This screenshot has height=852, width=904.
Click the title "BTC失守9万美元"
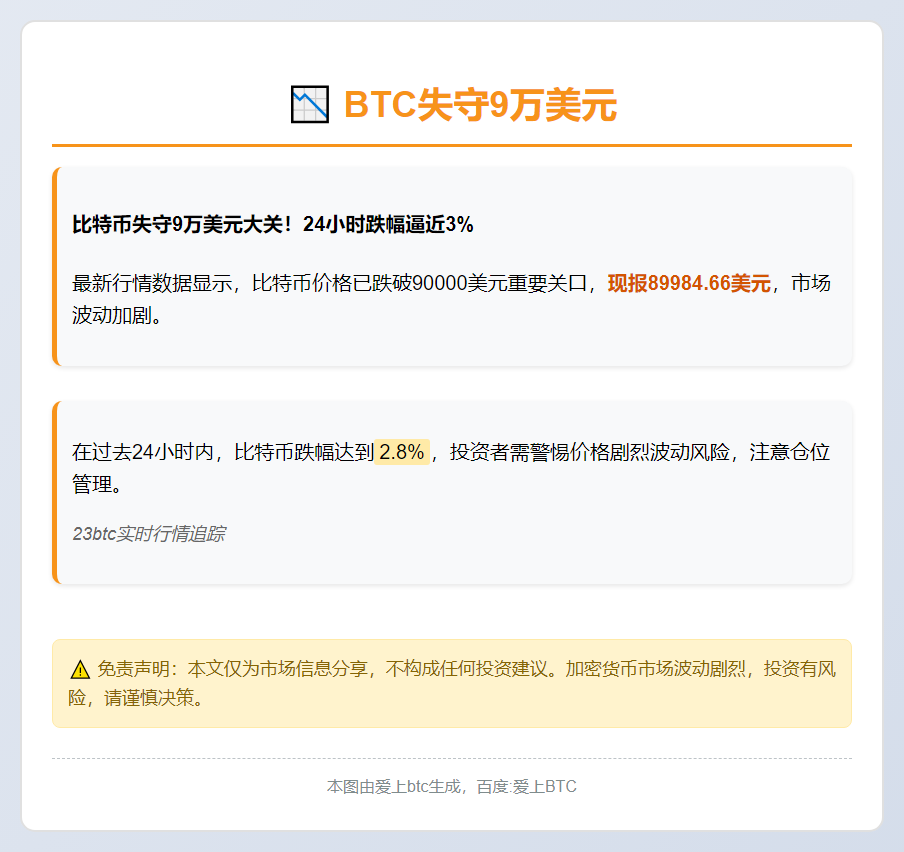(x=480, y=105)
